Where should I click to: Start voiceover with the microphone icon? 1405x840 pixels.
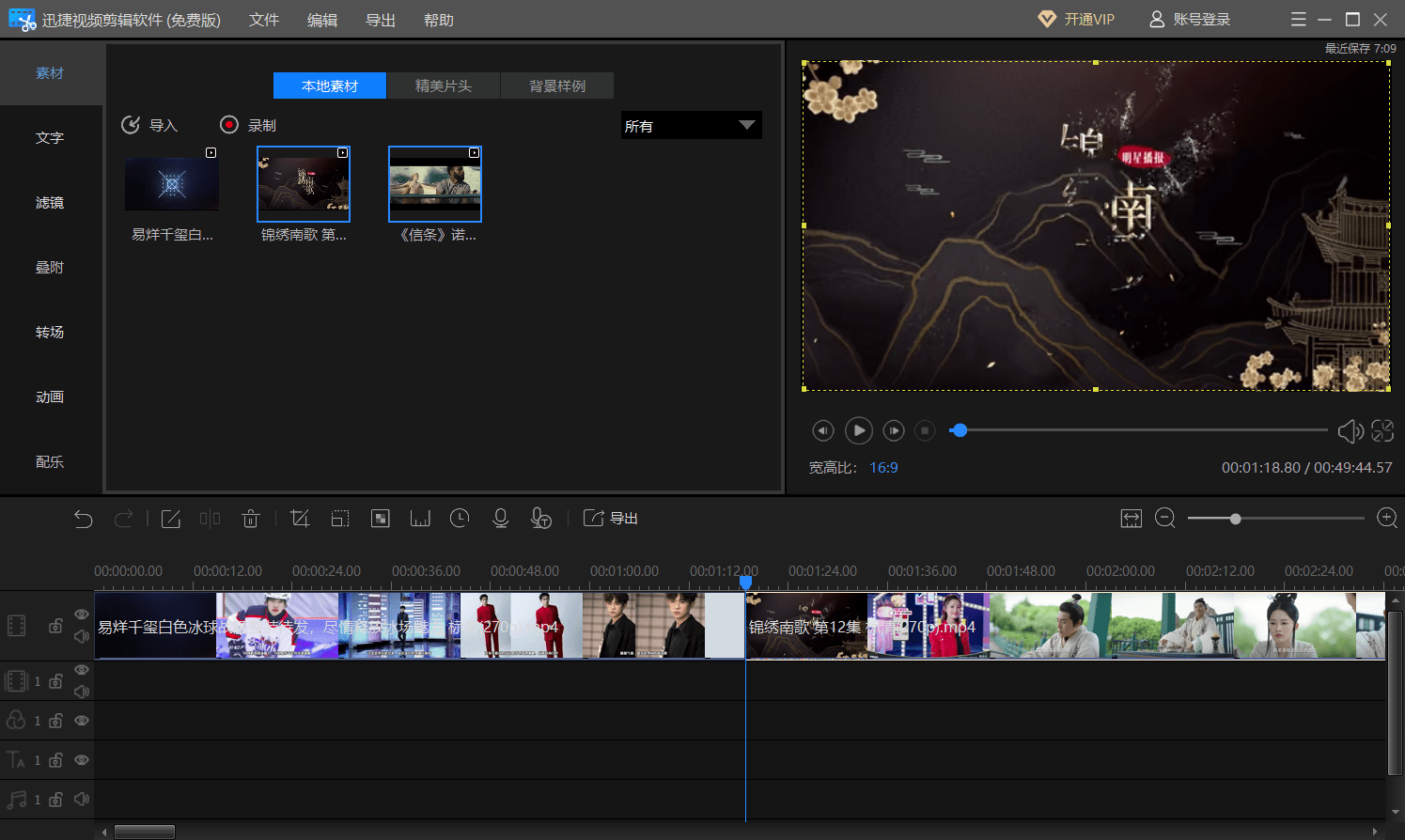point(501,519)
